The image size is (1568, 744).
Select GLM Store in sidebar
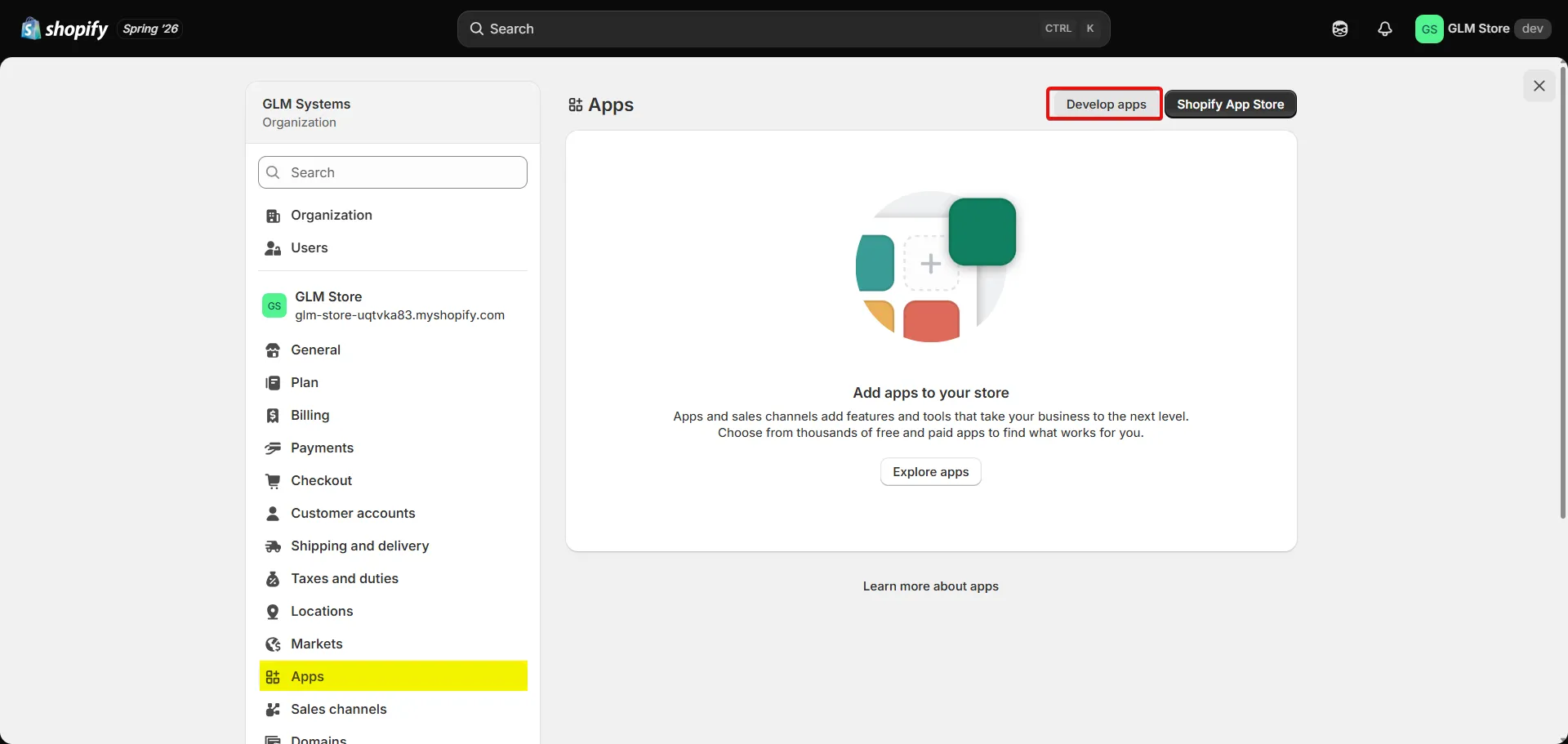[393, 305]
